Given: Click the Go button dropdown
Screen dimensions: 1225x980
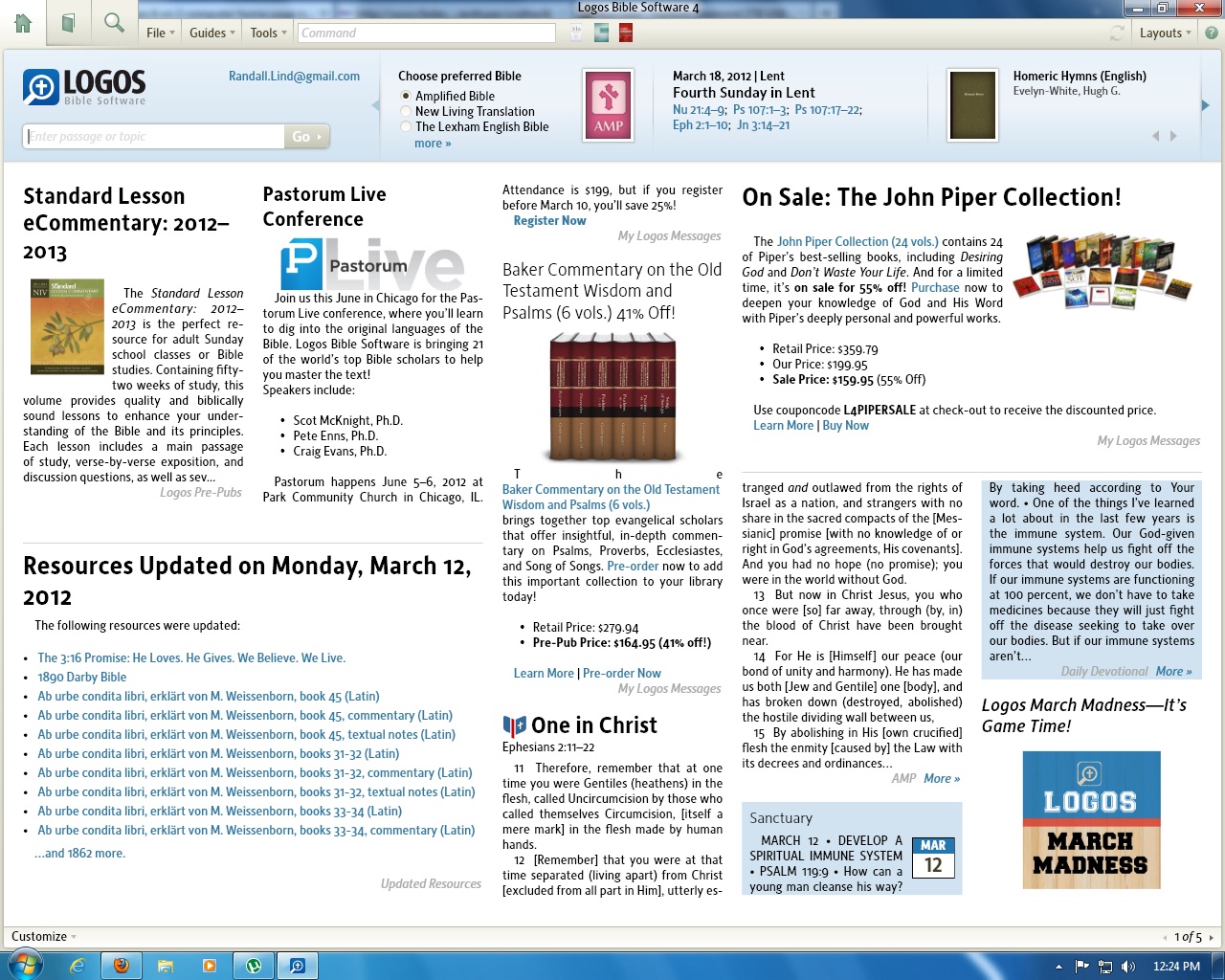Looking at the screenshot, I should click(x=306, y=137).
